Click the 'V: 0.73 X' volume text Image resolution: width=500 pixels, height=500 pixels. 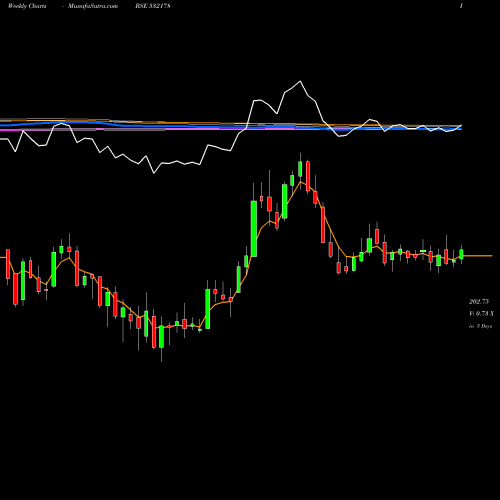click(481, 314)
